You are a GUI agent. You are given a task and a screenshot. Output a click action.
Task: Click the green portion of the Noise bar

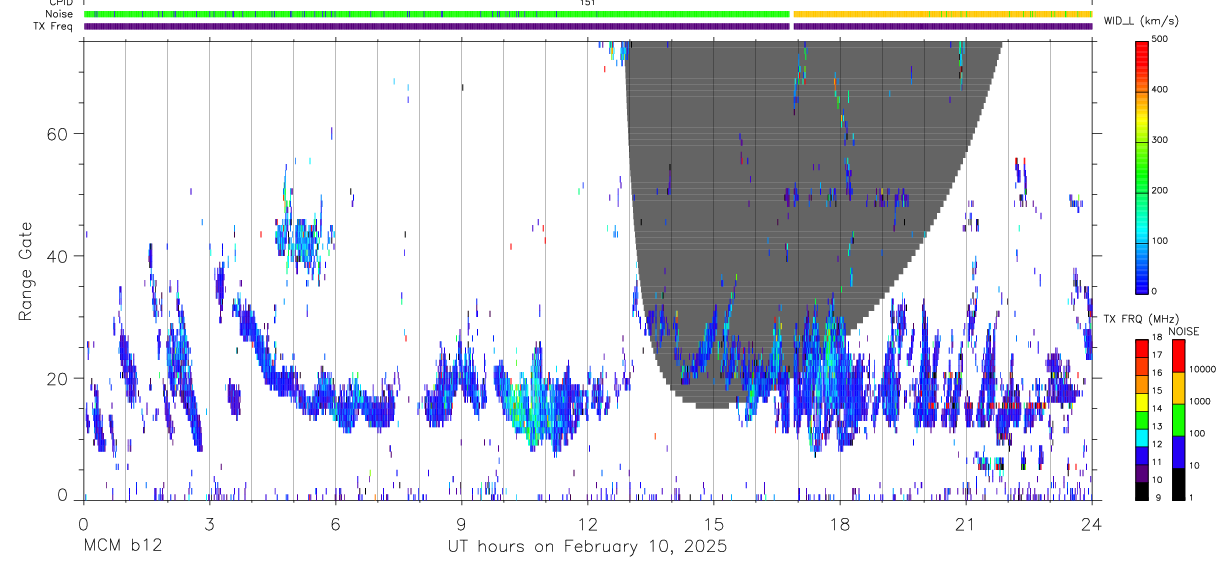(436, 14)
